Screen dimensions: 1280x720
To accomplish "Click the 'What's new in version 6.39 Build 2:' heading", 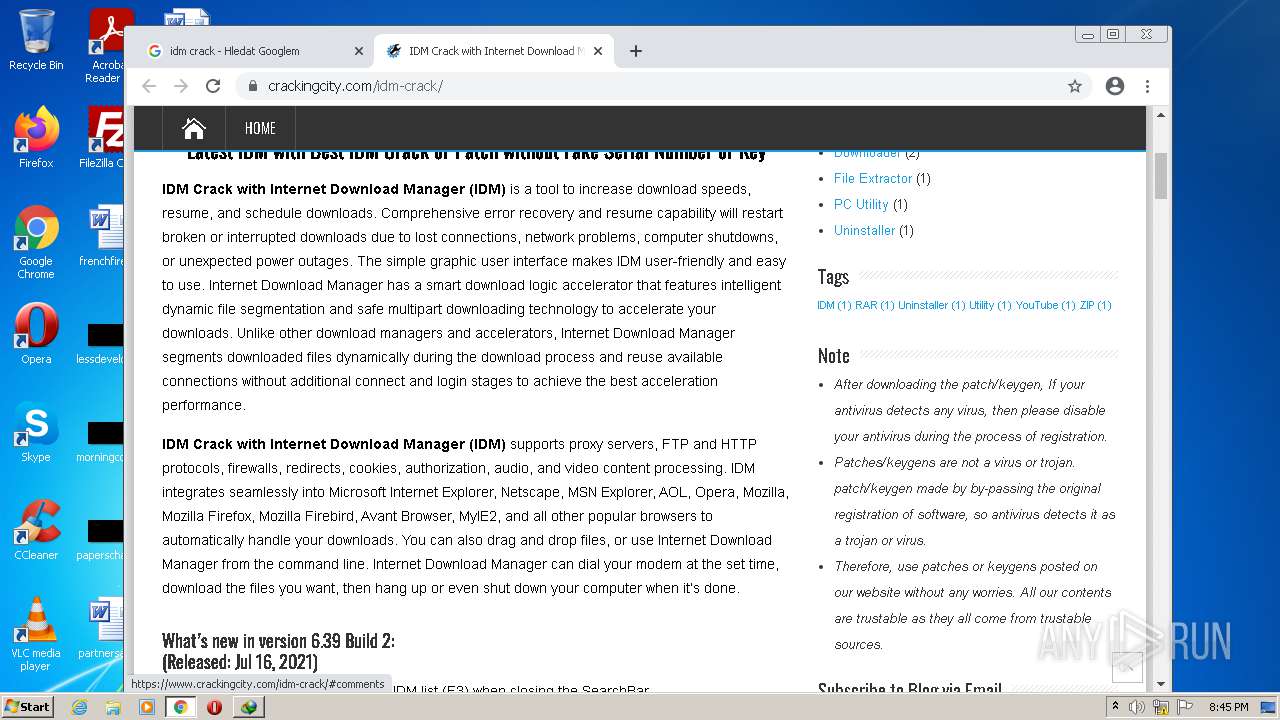I will pyautogui.click(x=278, y=641).
